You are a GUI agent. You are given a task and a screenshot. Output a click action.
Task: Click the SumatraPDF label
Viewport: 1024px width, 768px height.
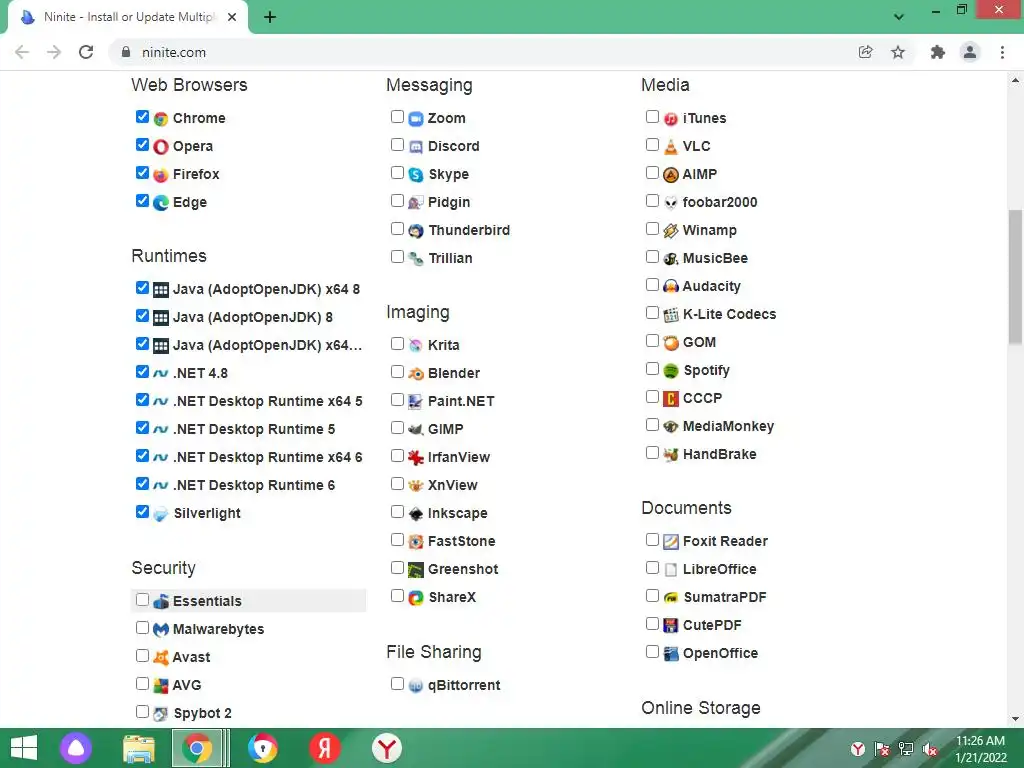click(x=724, y=598)
